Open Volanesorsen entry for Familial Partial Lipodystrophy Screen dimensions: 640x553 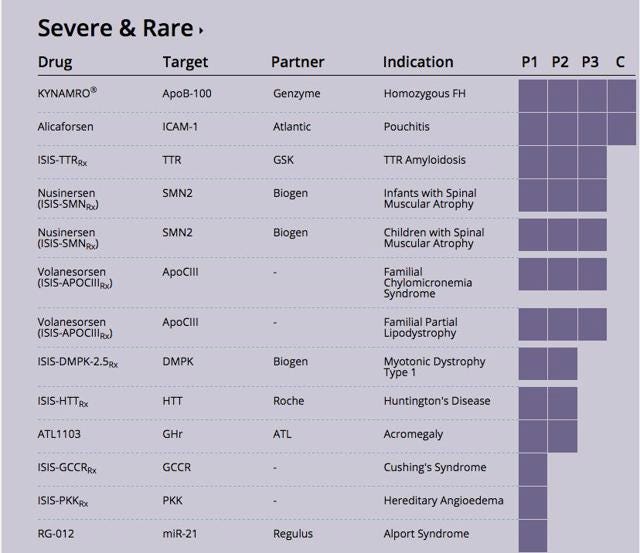(x=75, y=328)
